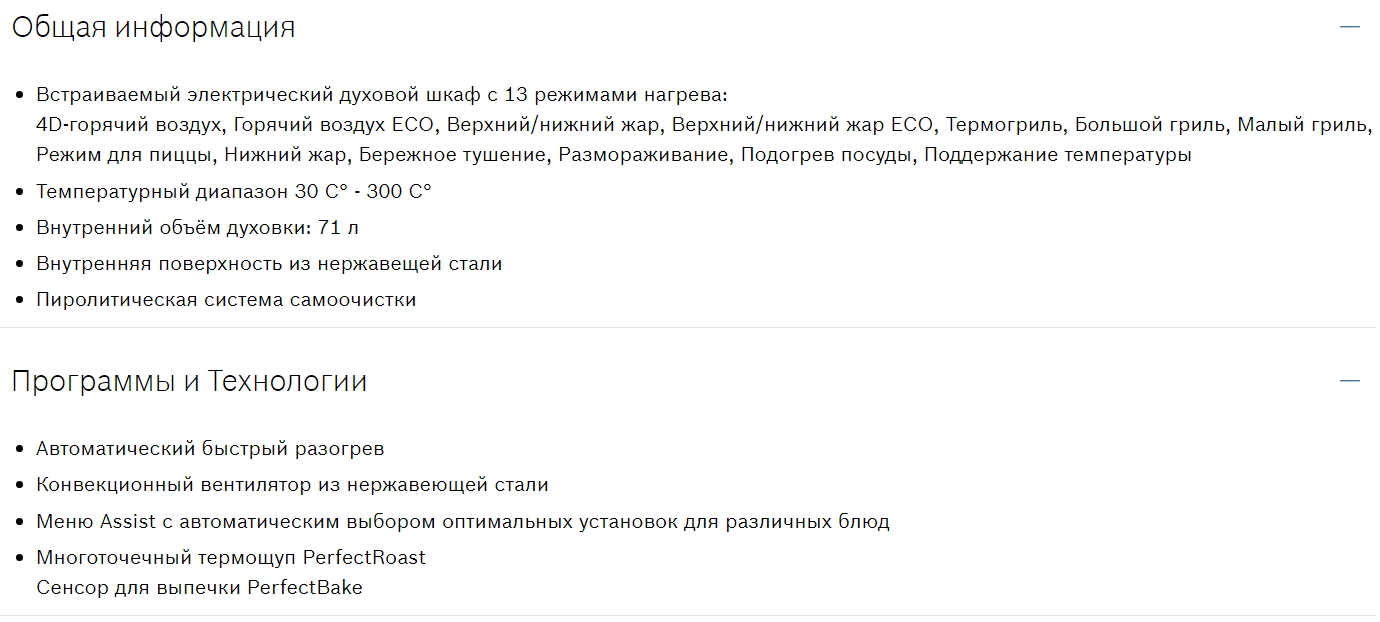The image size is (1380, 622).
Task: Click the 4D-горячий воздух text
Action: (131, 125)
